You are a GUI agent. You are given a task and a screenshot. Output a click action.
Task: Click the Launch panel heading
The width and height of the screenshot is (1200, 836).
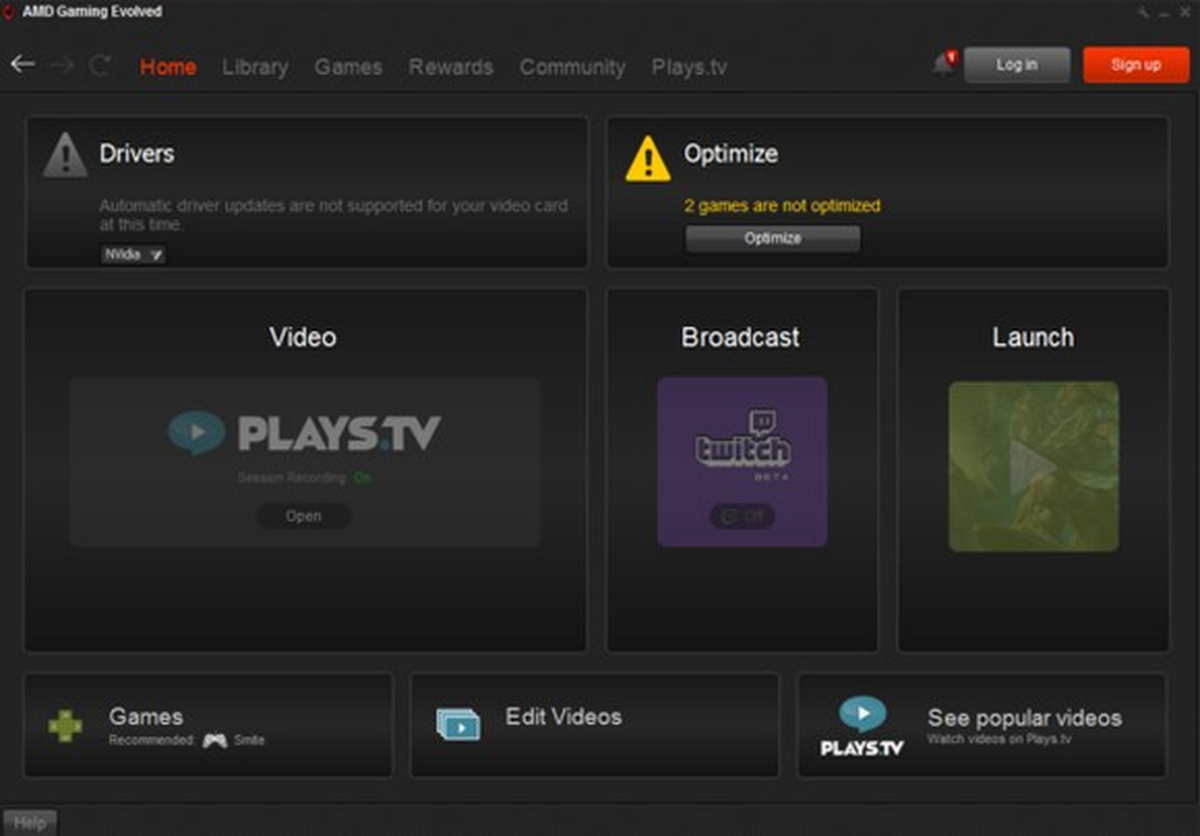1033,337
